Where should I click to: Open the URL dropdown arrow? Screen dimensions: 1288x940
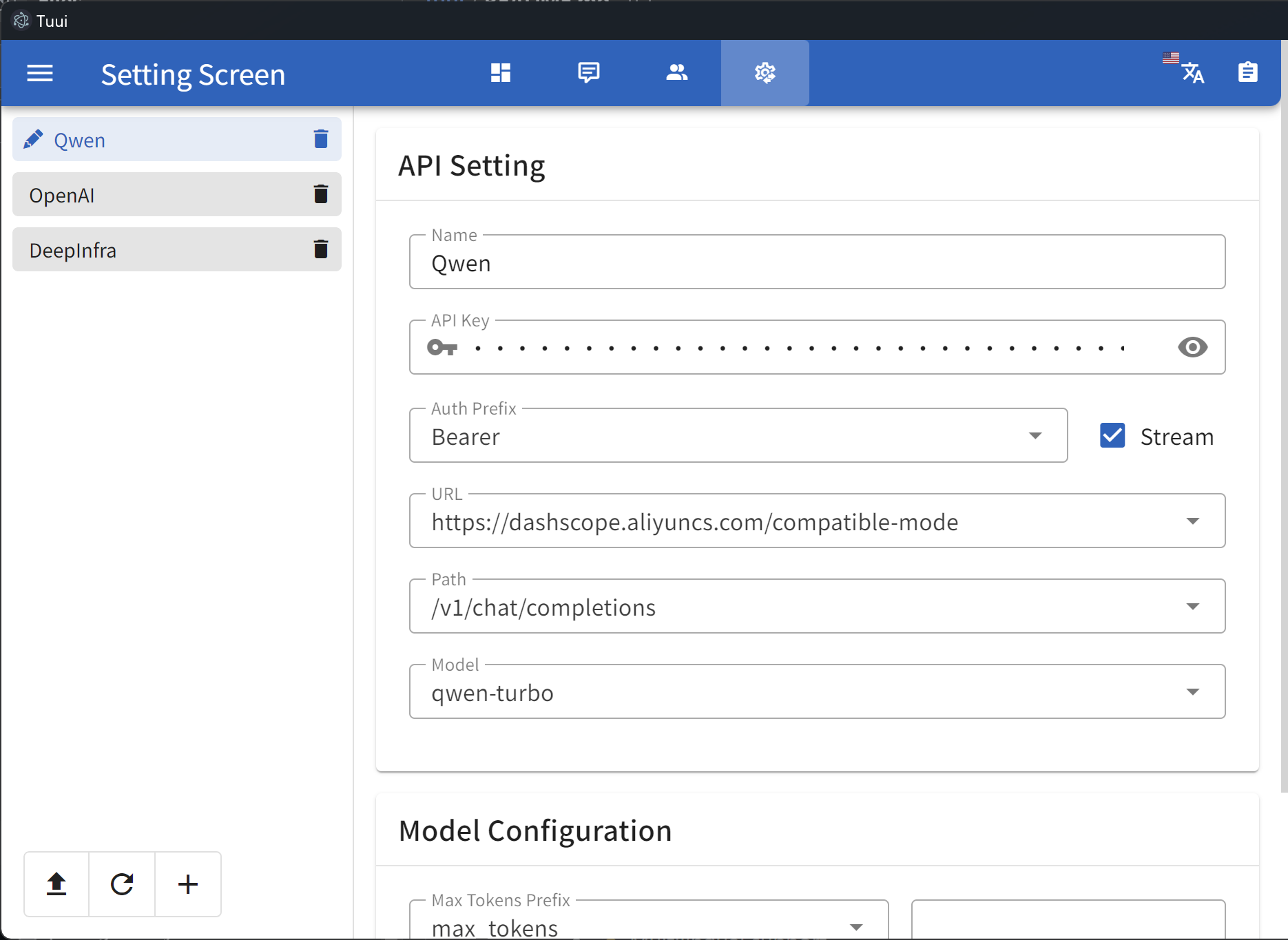tap(1192, 521)
